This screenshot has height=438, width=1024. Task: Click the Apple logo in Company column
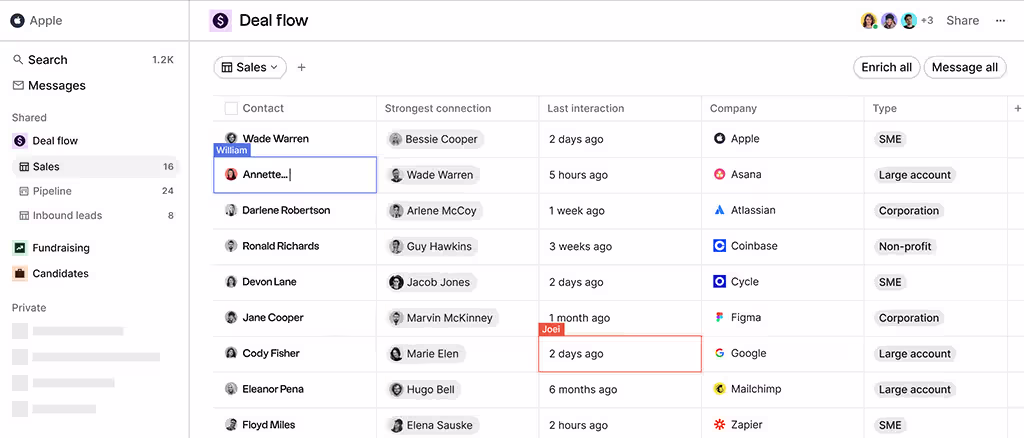pyautogui.click(x=719, y=138)
